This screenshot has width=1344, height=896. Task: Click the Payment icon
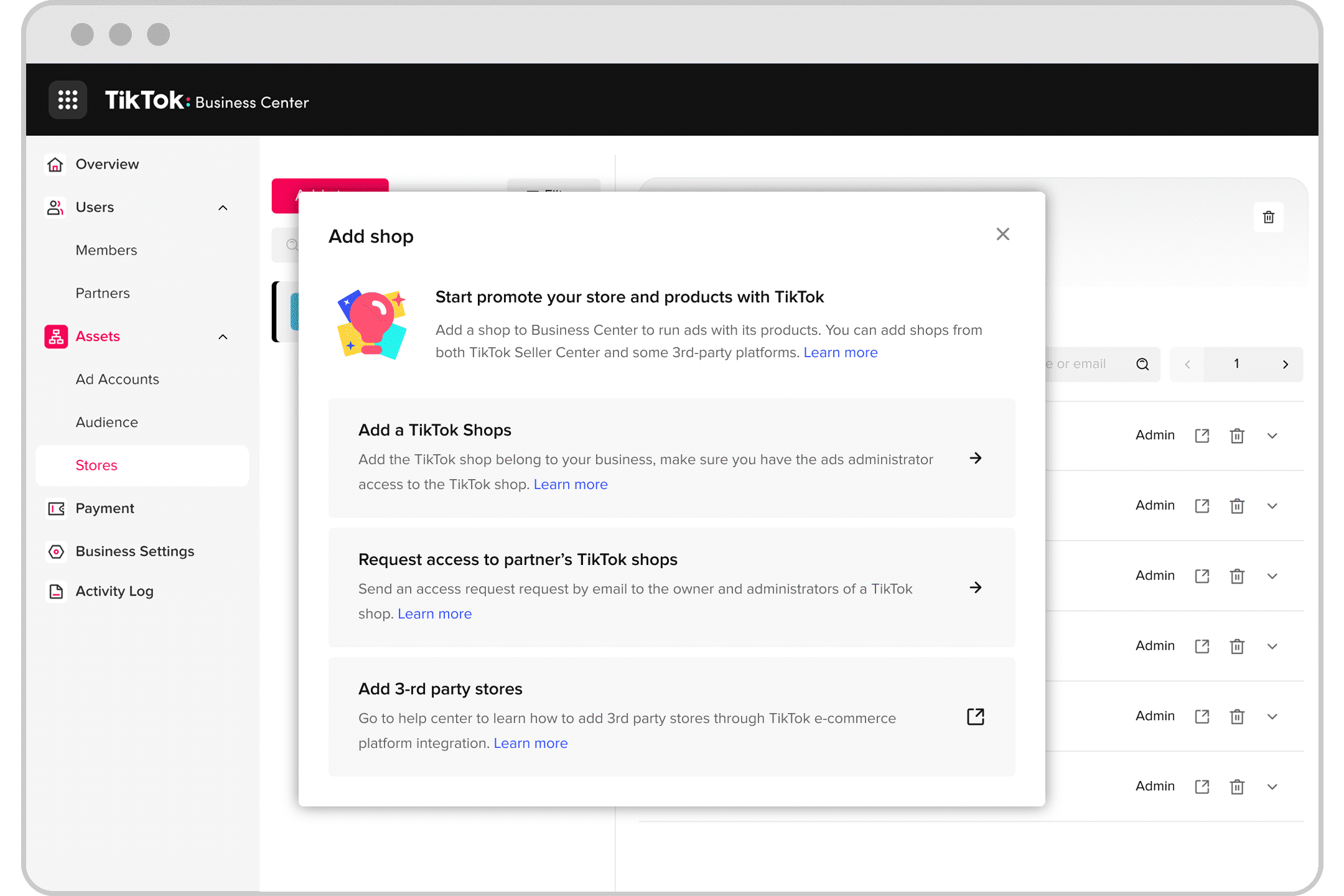point(56,507)
